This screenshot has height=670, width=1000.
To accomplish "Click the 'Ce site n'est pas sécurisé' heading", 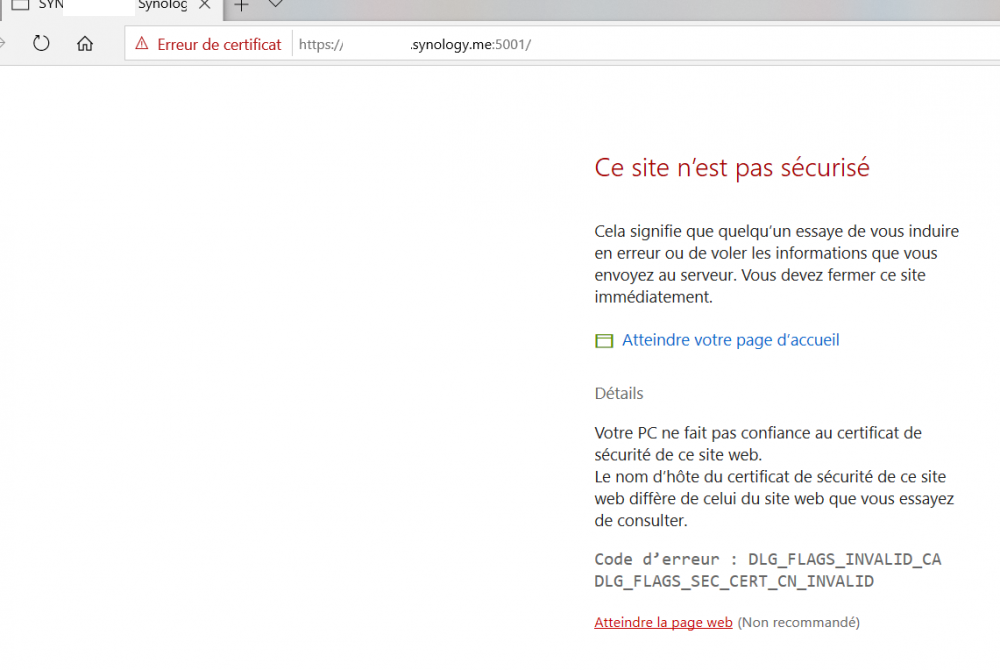I will click(x=732, y=168).
